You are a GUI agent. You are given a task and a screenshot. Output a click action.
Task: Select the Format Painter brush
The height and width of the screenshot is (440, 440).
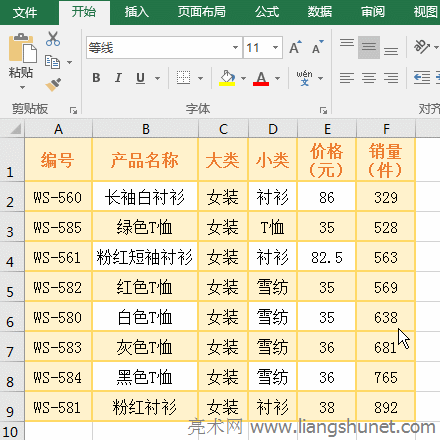[53, 85]
